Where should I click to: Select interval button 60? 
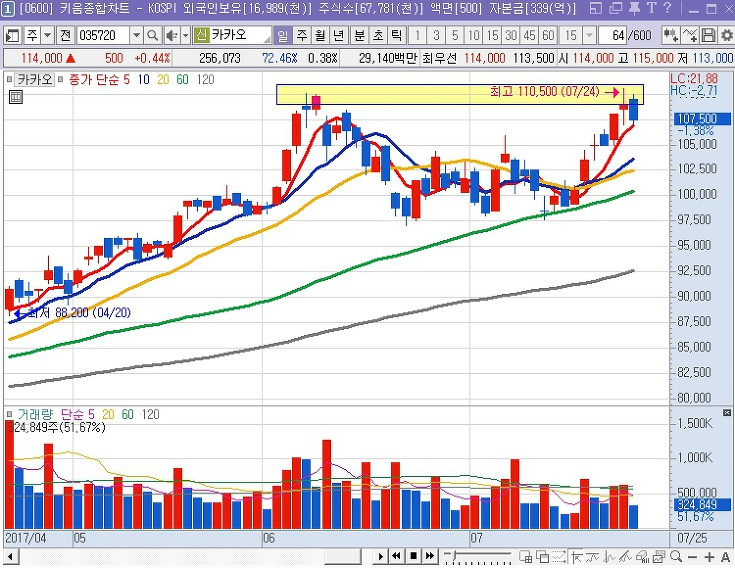548,35
